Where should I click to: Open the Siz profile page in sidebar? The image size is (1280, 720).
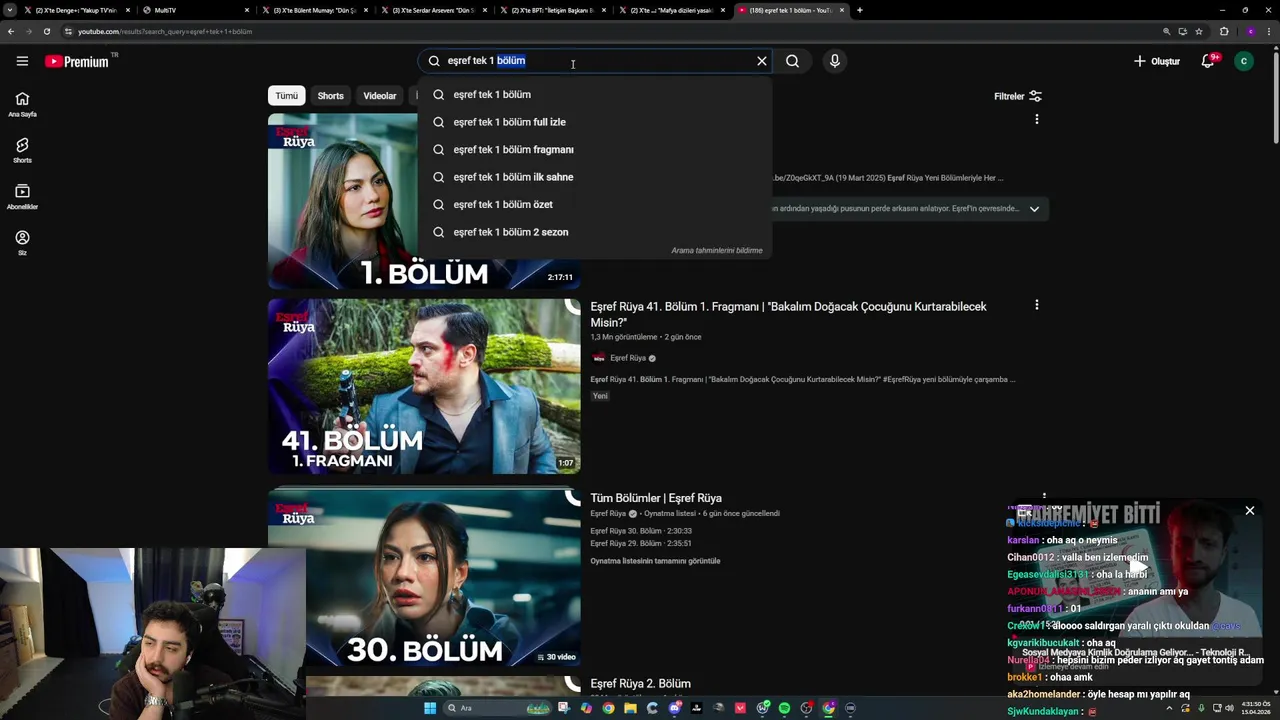(x=22, y=243)
